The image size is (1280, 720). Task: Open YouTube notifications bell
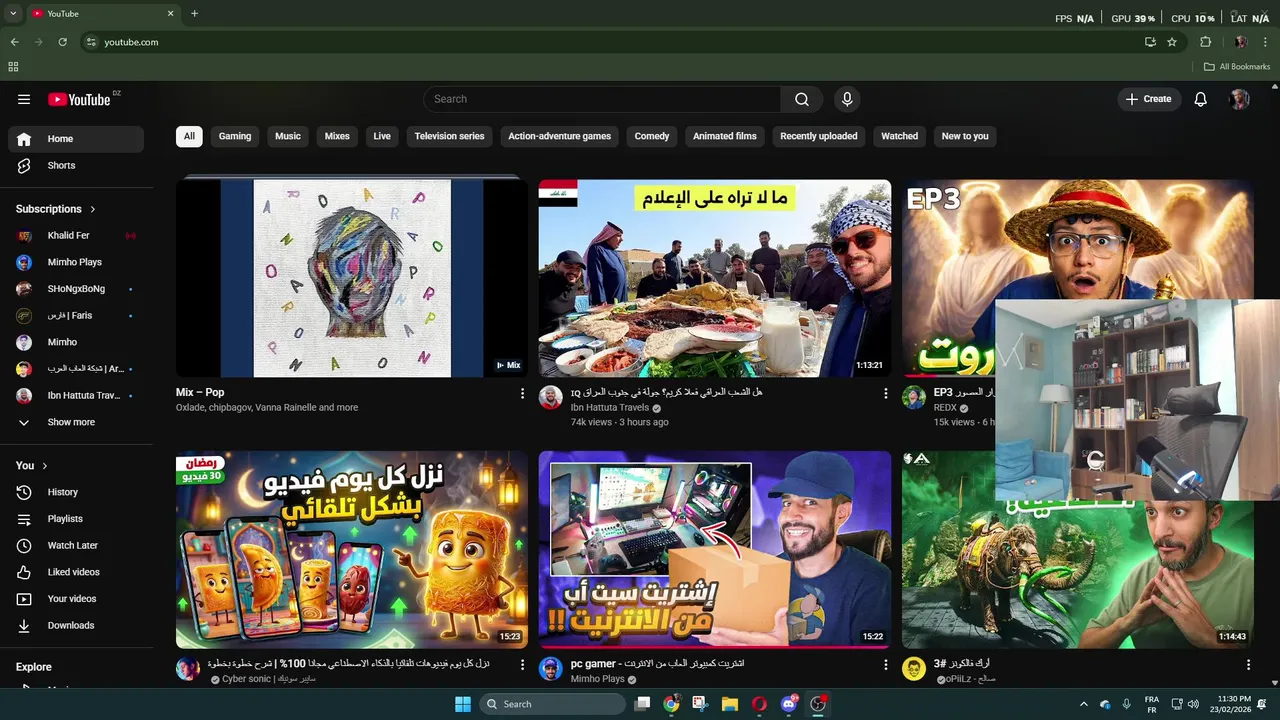click(1200, 99)
